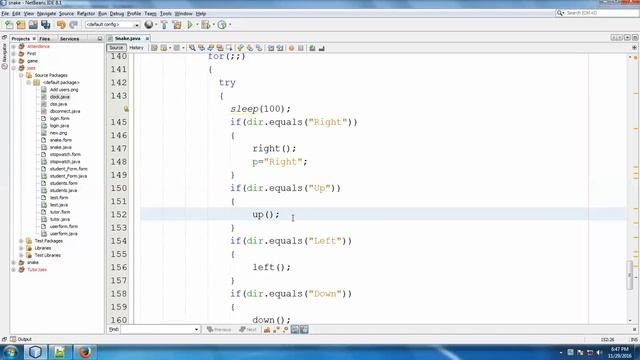640x360 pixels.
Task: Open the Run Project dropdown arrow
Action: [197, 25]
